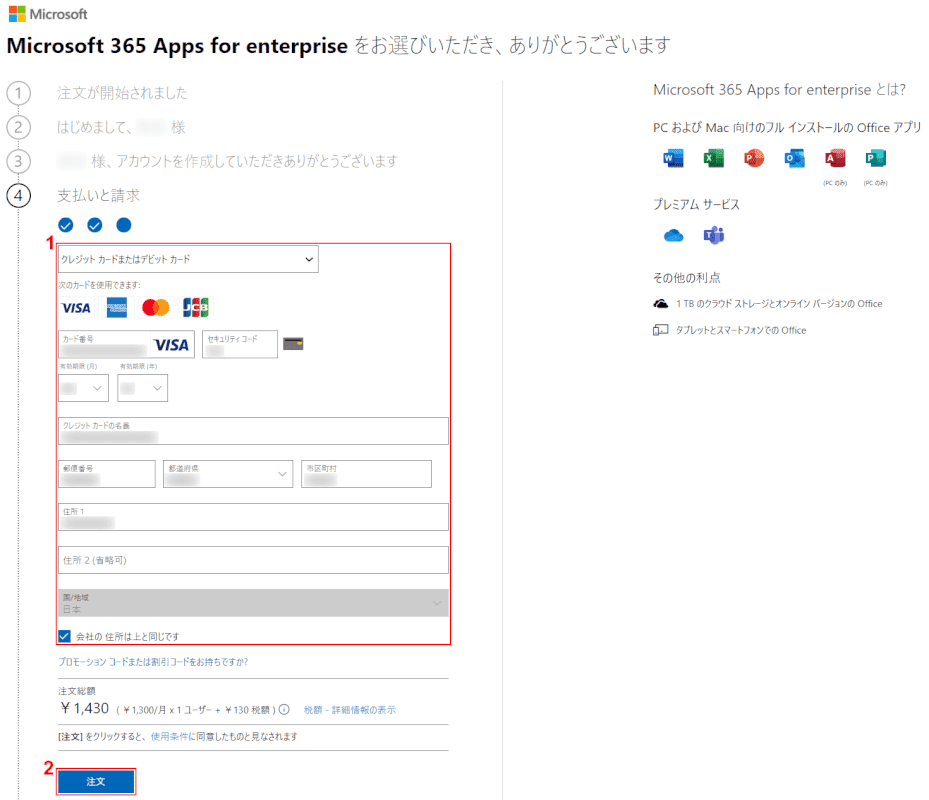Click step 2 circle in the wizard
This screenshot has height=800, width=929.
(18, 127)
